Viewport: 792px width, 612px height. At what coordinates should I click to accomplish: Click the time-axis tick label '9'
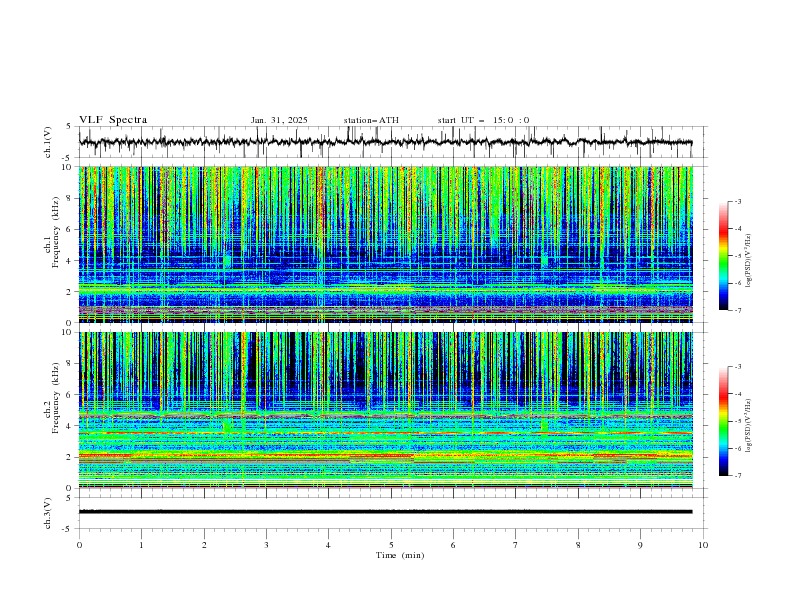pyautogui.click(x=640, y=545)
